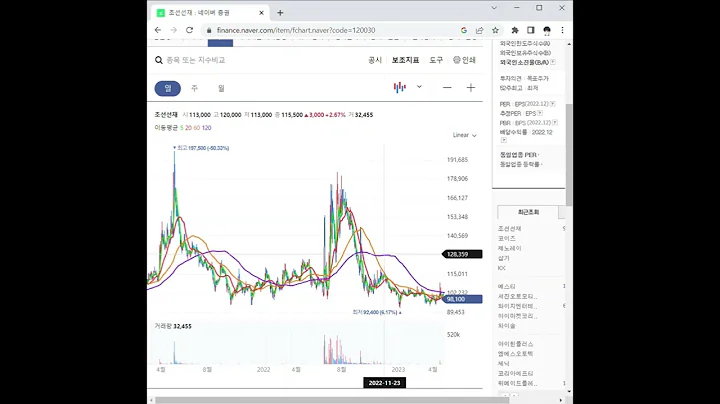Click the browser back arrow

click(x=158, y=30)
